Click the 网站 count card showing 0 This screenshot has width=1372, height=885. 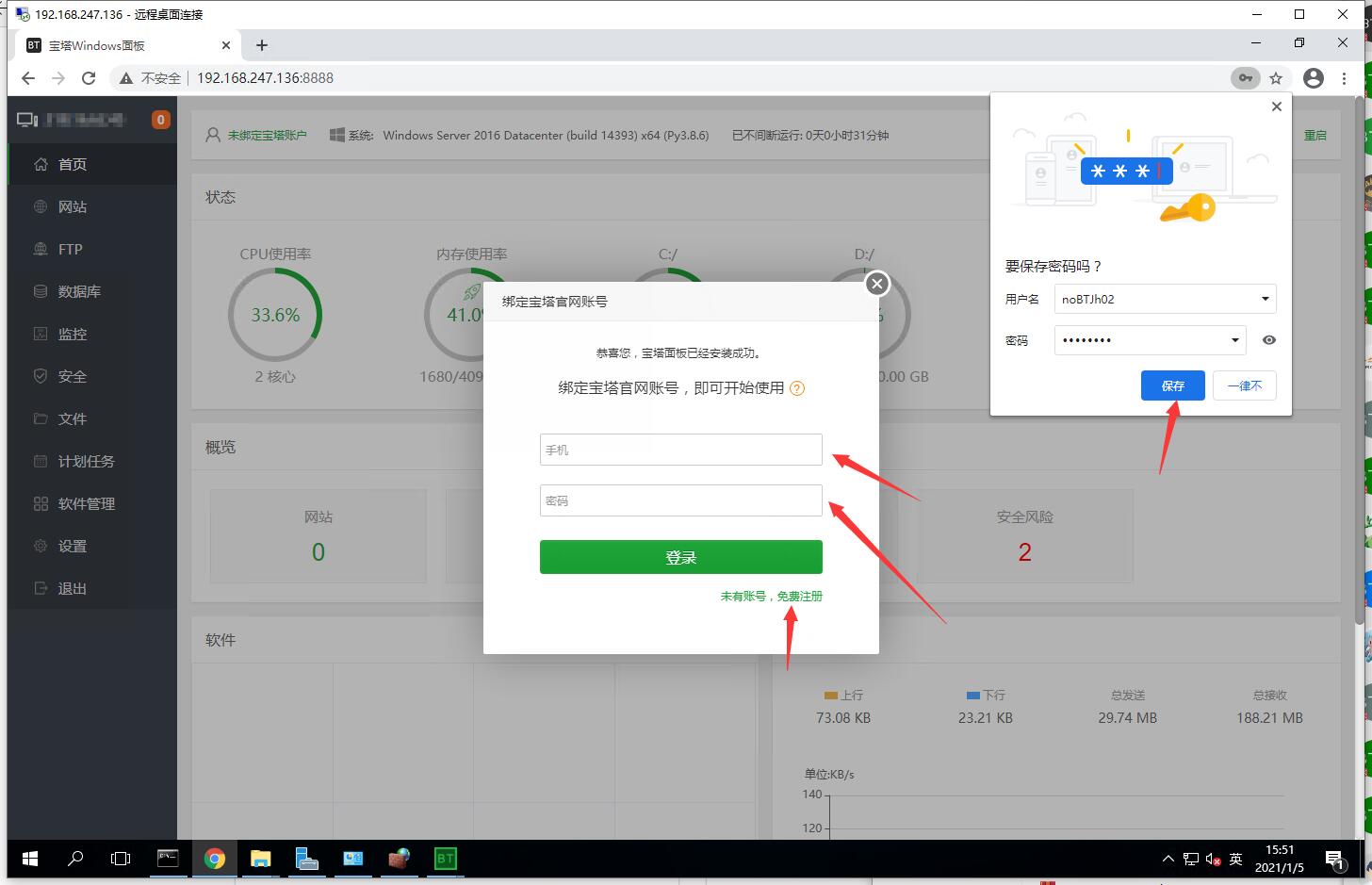pyautogui.click(x=318, y=535)
